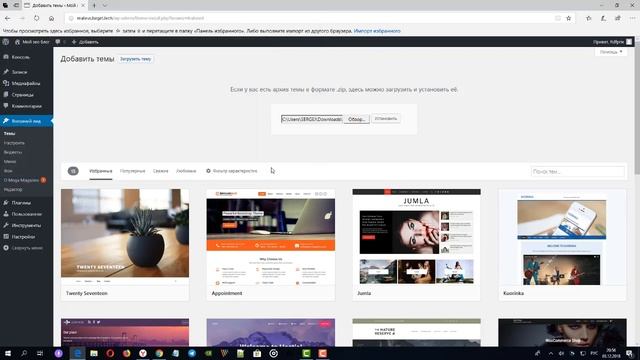The height and width of the screenshot is (360, 640).
Task: Open Telegram from taskbar
Action: (192, 353)
